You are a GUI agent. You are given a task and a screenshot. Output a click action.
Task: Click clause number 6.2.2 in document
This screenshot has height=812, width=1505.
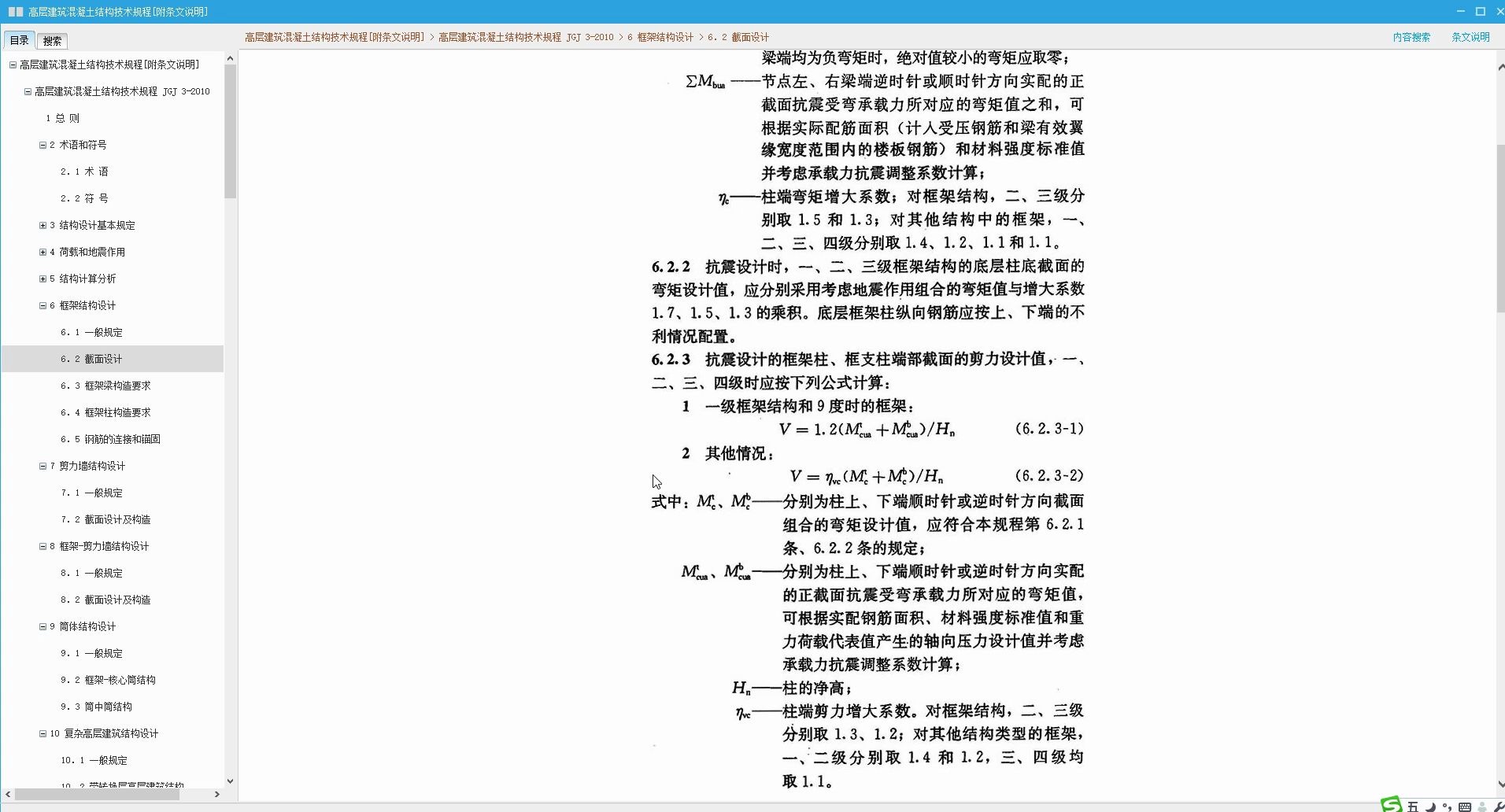[x=671, y=267]
